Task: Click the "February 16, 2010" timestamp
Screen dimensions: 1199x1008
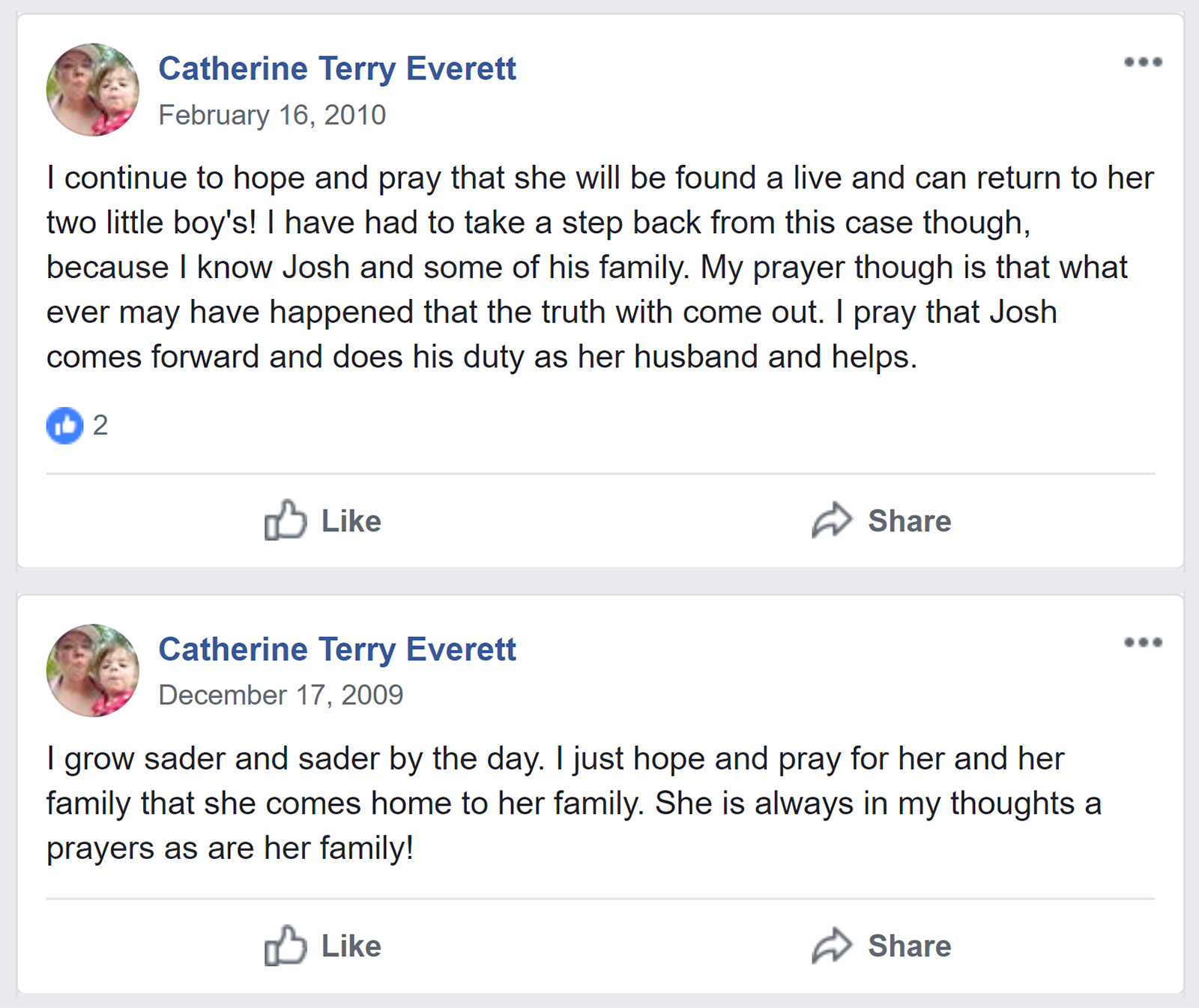Action: point(272,115)
